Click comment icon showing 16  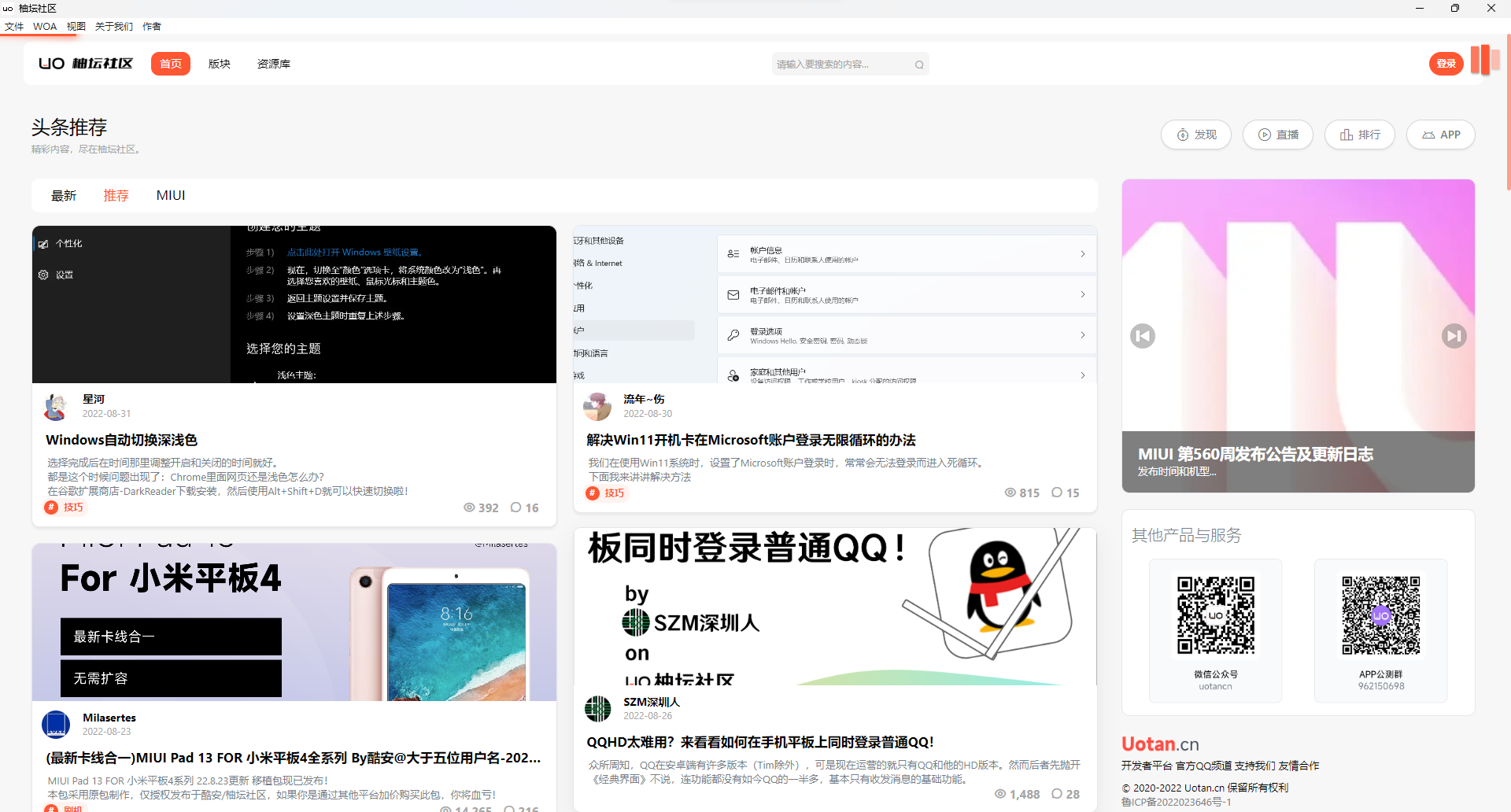click(x=516, y=507)
